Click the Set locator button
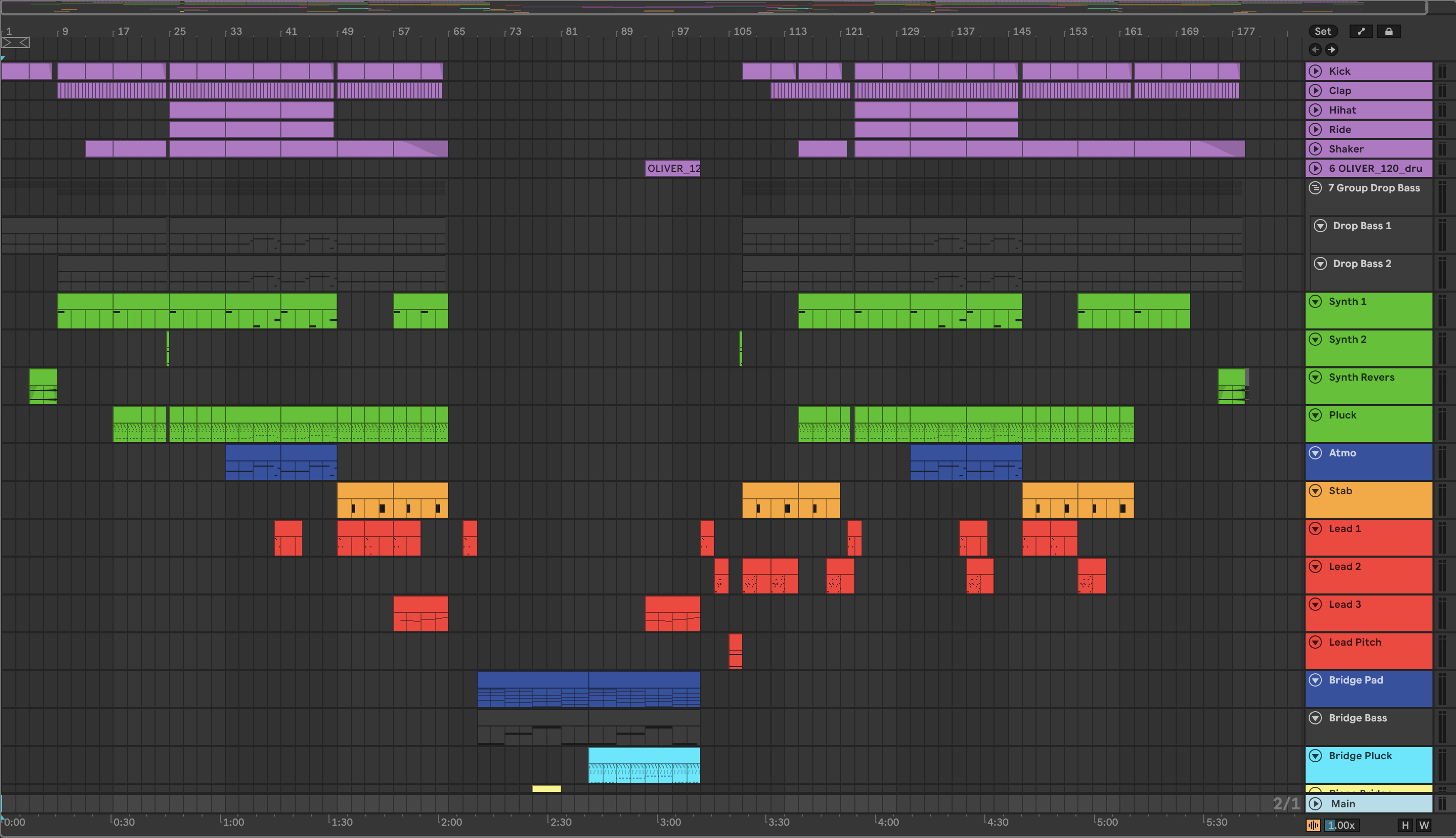1456x838 pixels. (1322, 32)
